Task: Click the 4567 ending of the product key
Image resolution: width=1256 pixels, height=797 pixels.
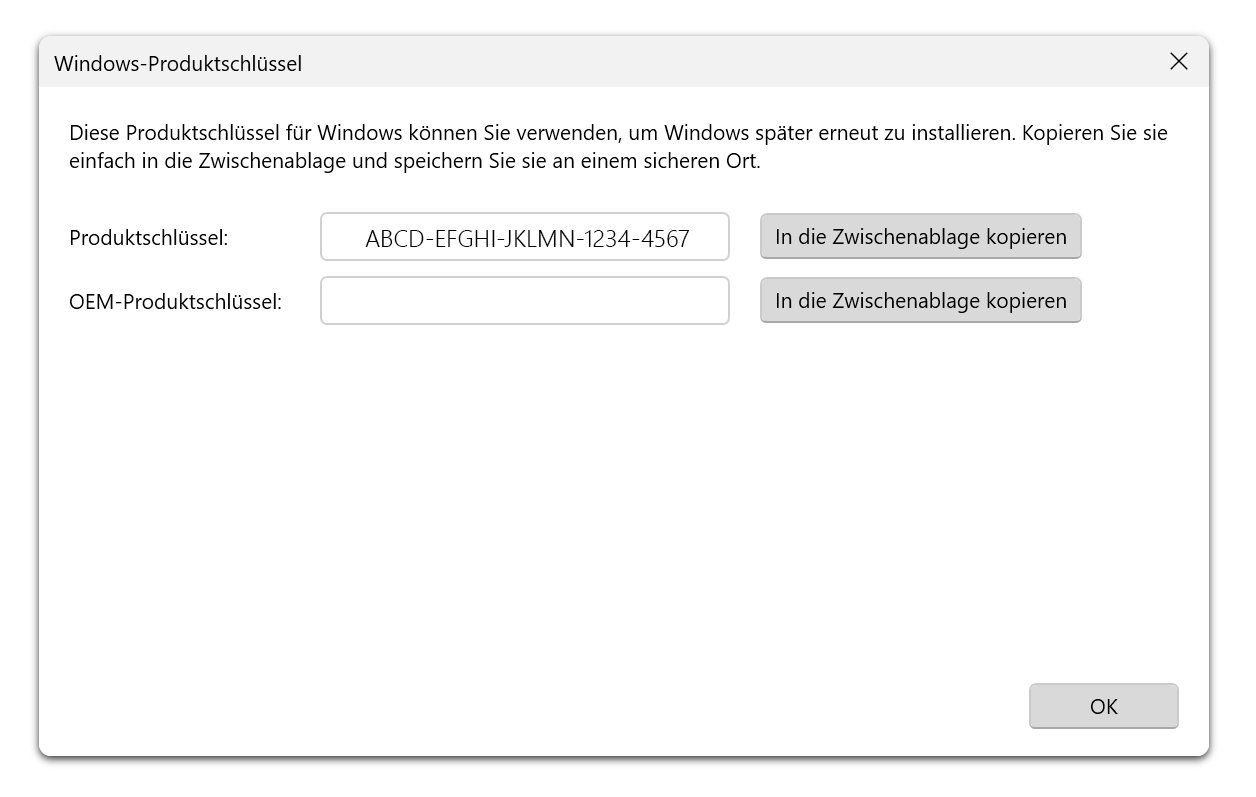Action: pyautogui.click(x=664, y=239)
